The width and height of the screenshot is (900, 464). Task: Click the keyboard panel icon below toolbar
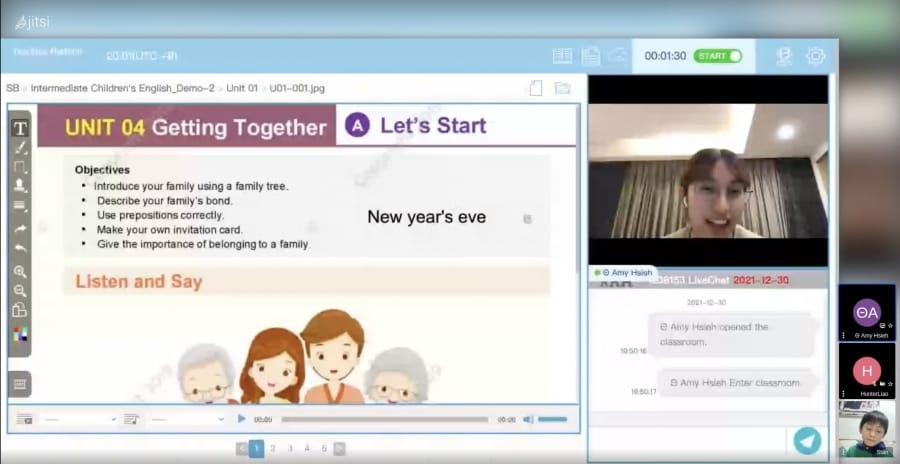20,384
